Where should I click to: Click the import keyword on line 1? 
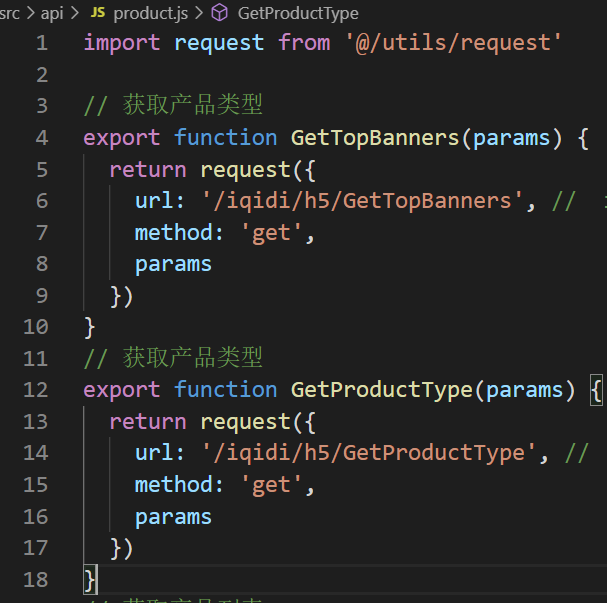tap(122, 42)
